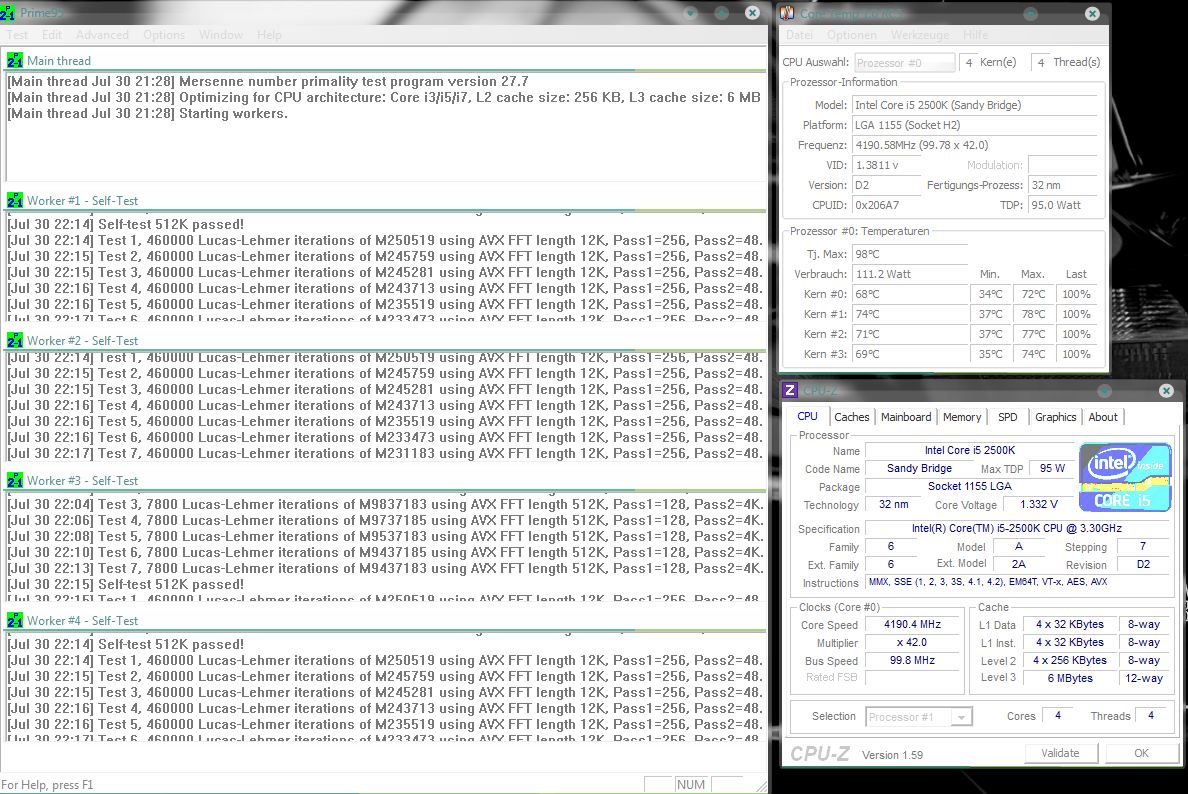This screenshot has height=794, width=1188.
Task: Click Worker #4 Self-Test window icon
Action: click(14, 621)
